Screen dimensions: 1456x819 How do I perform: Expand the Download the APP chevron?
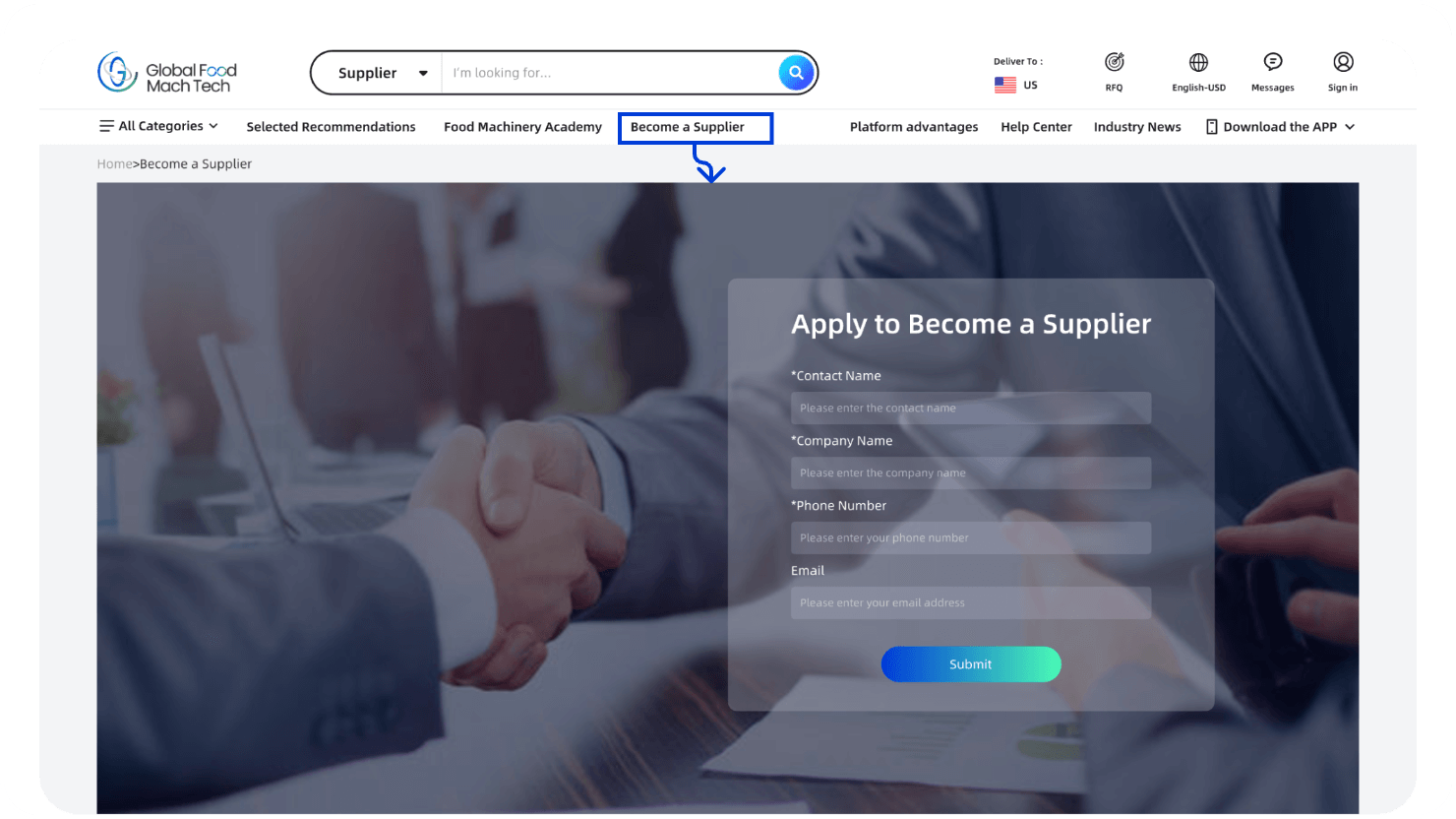pyautogui.click(x=1350, y=127)
